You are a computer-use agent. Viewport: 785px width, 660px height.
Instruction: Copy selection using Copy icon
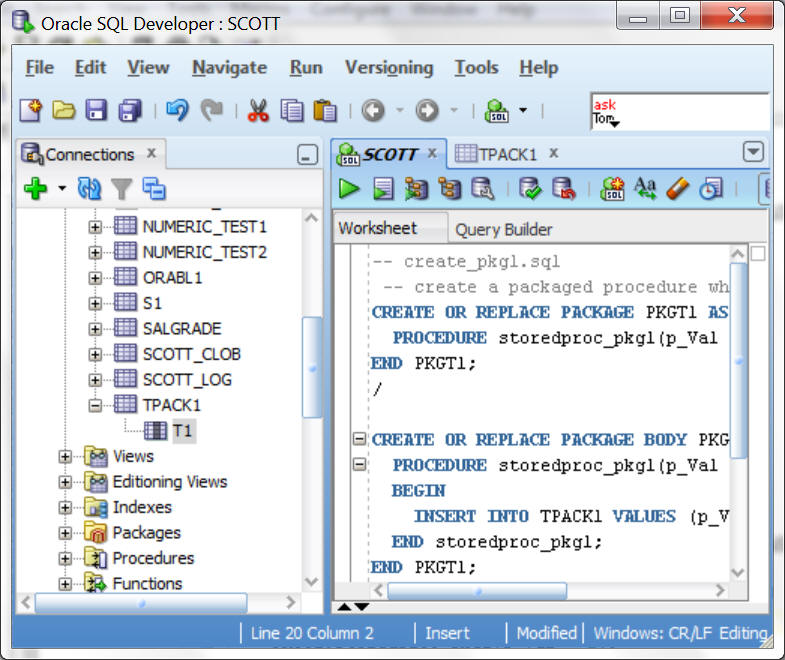(292, 111)
